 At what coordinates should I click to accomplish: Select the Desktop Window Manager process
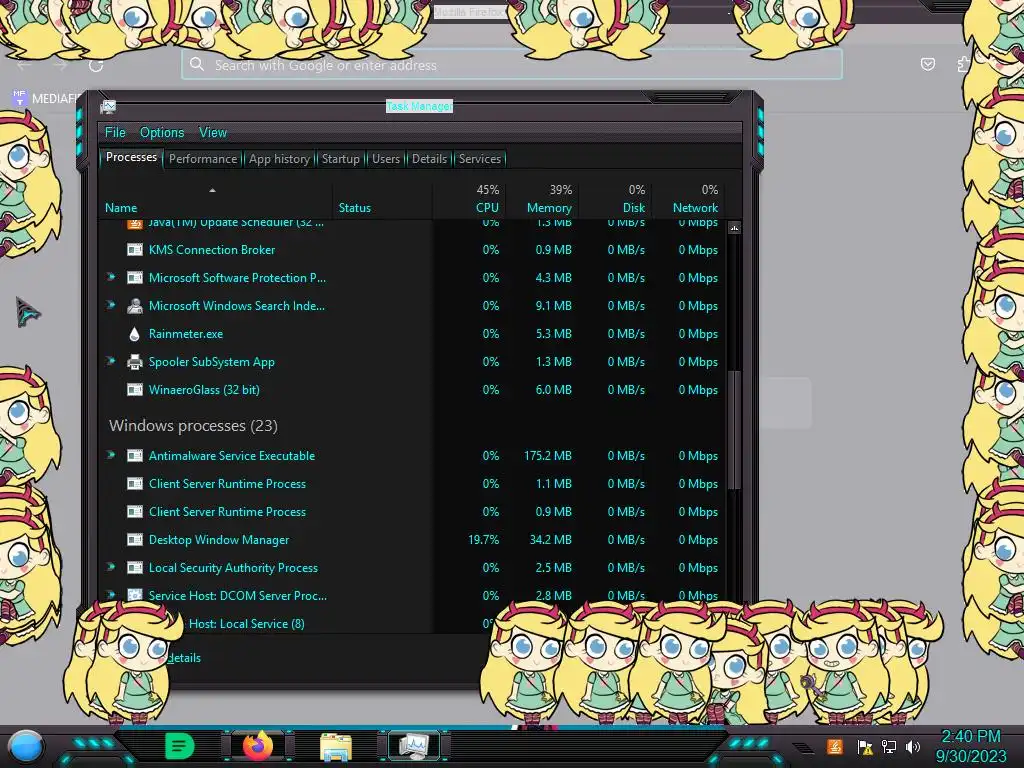coord(219,540)
